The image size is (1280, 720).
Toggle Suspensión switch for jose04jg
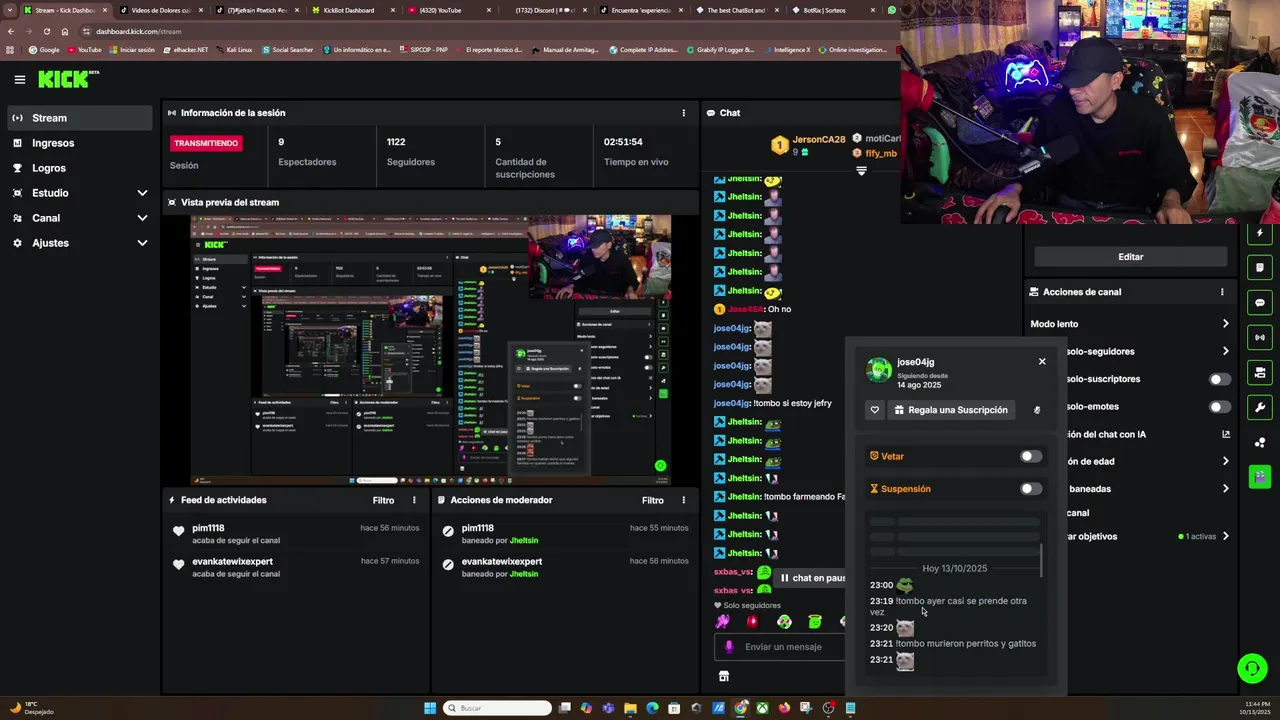point(1031,489)
